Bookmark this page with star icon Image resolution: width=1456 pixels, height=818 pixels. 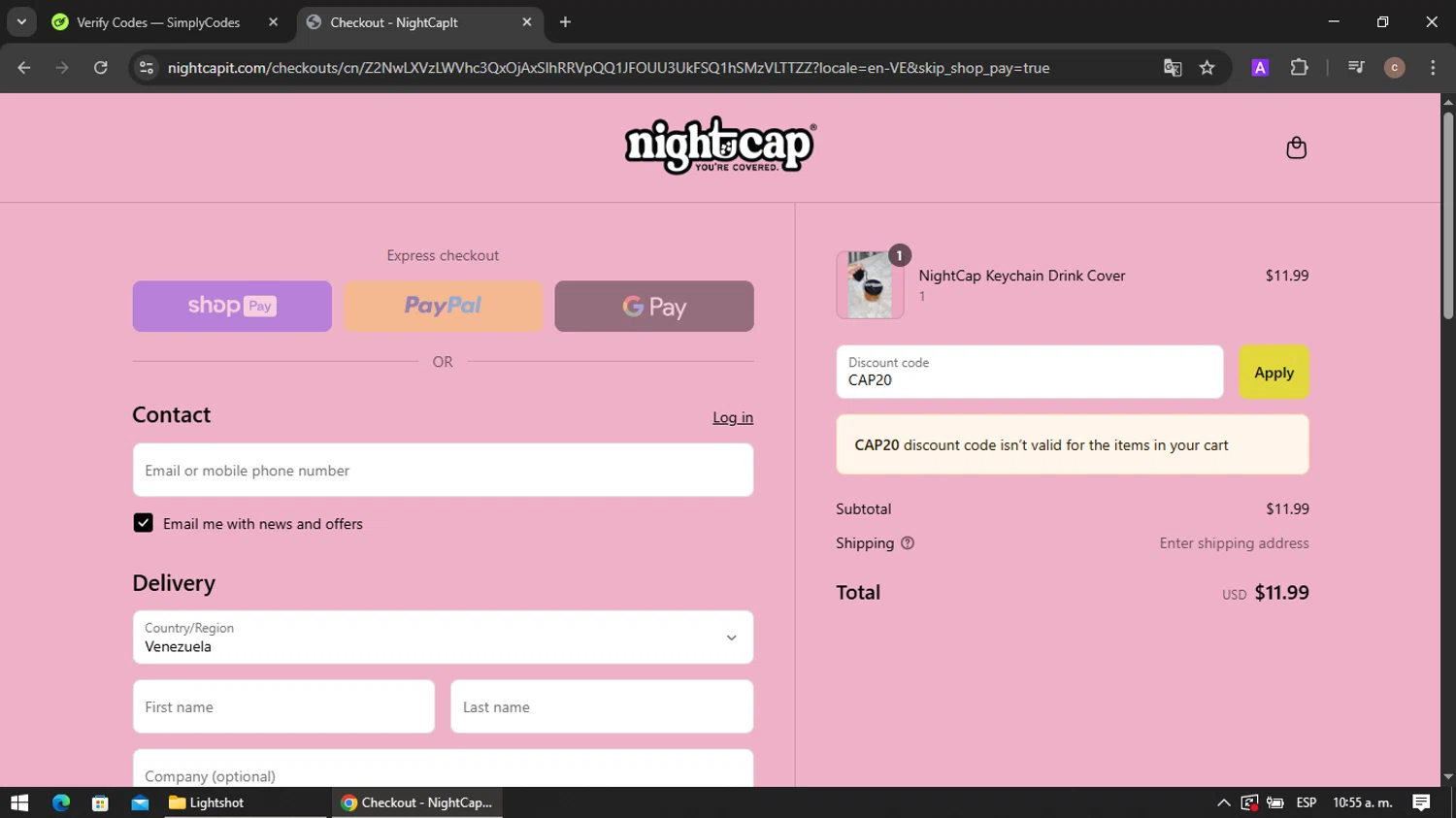(1207, 68)
